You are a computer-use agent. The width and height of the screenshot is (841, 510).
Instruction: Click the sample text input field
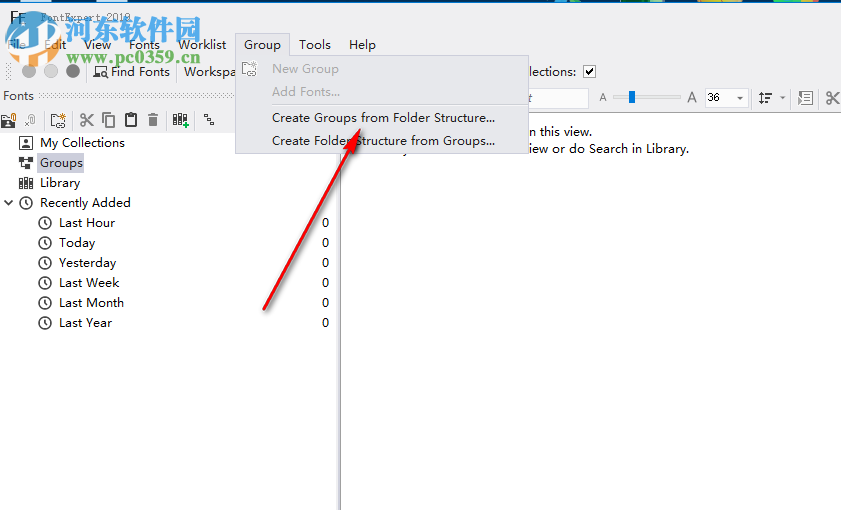pos(558,98)
